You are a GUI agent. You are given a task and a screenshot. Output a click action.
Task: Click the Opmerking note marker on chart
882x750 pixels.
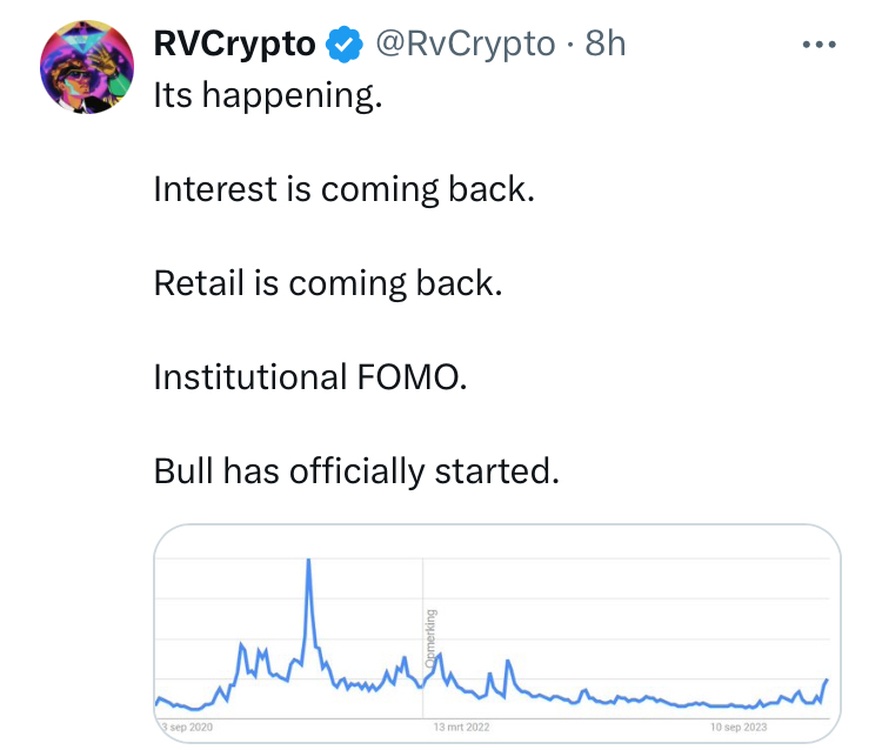point(430,639)
